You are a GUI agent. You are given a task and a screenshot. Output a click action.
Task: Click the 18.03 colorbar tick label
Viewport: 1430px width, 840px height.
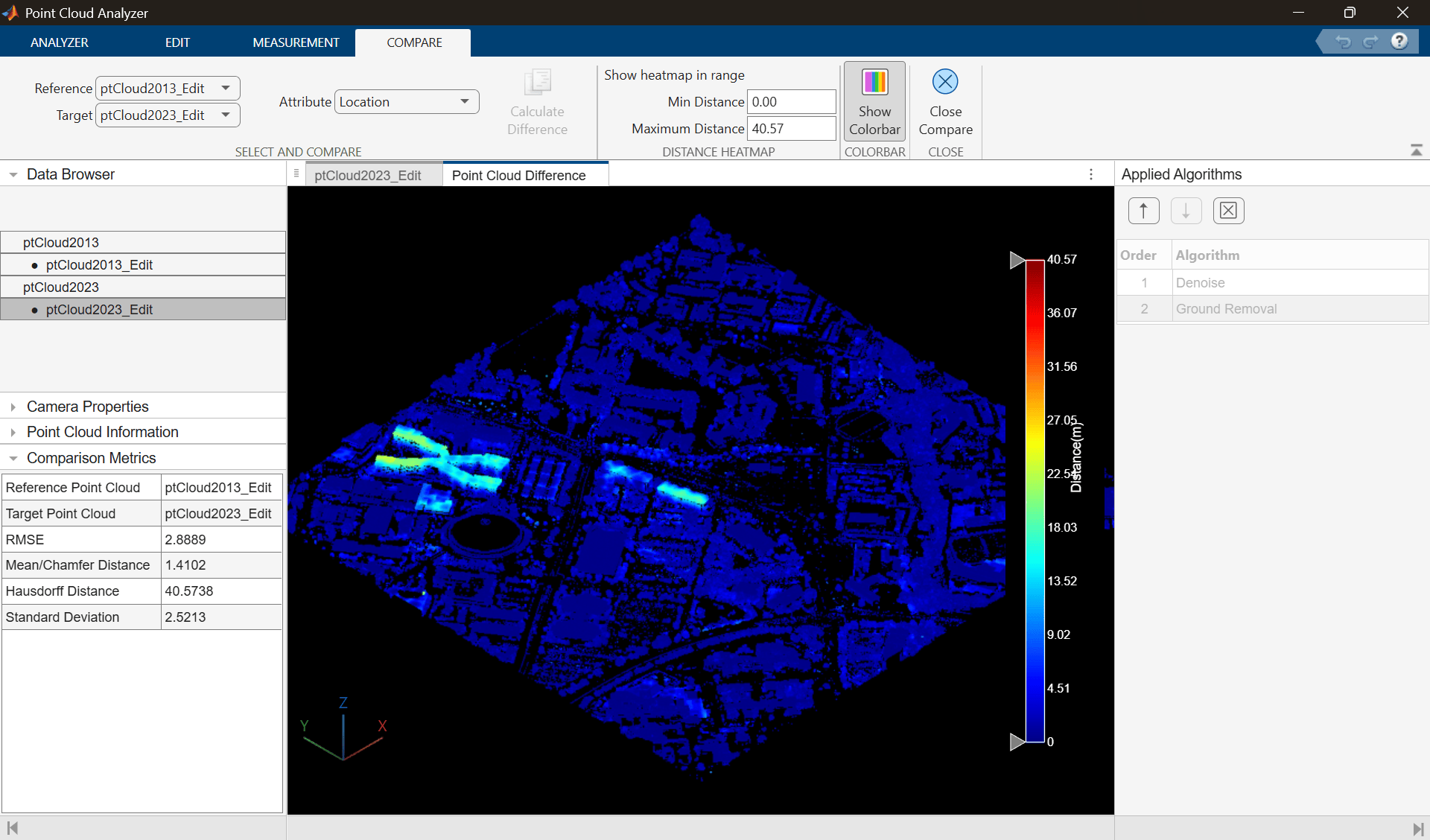click(1062, 528)
